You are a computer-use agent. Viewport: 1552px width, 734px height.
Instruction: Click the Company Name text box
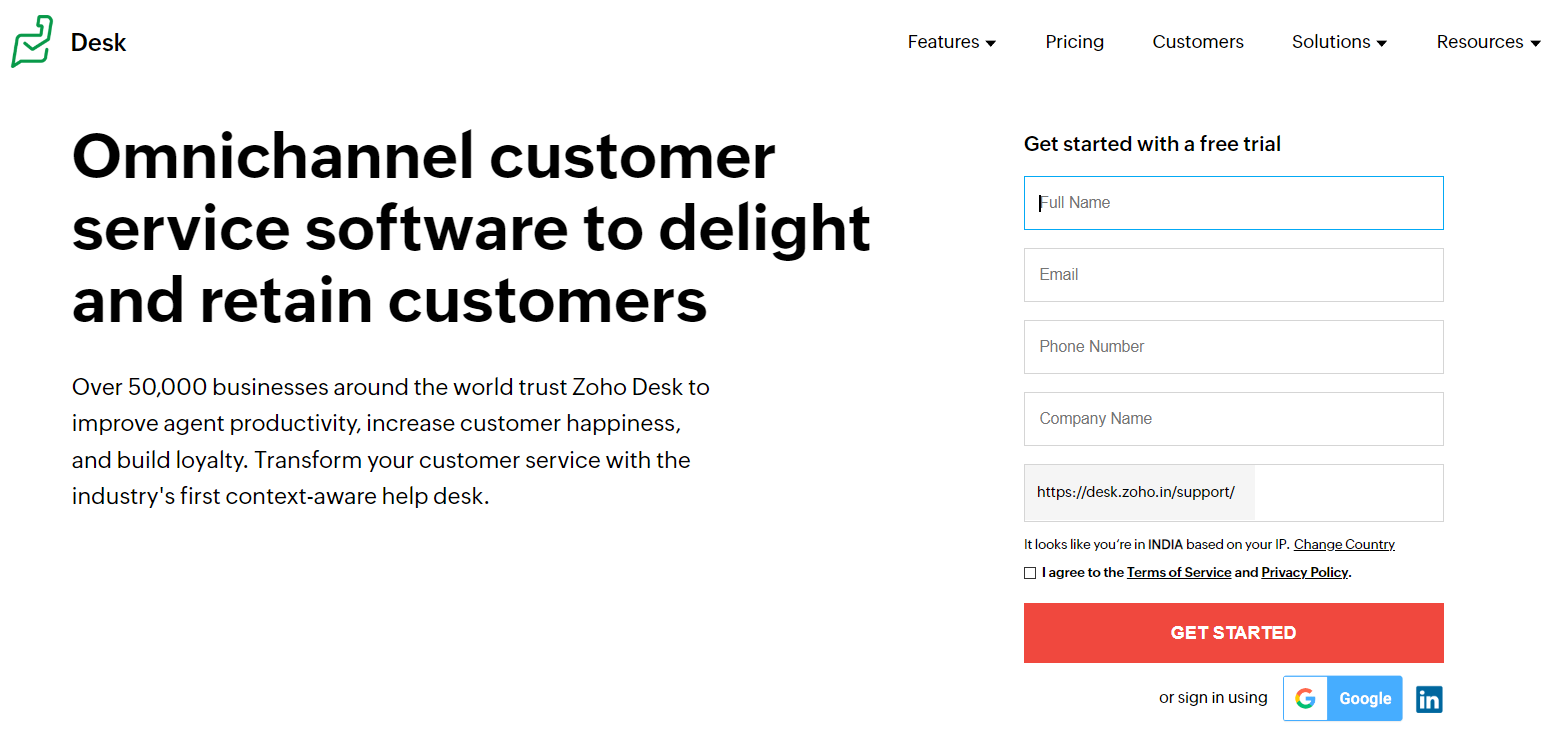tap(1233, 419)
